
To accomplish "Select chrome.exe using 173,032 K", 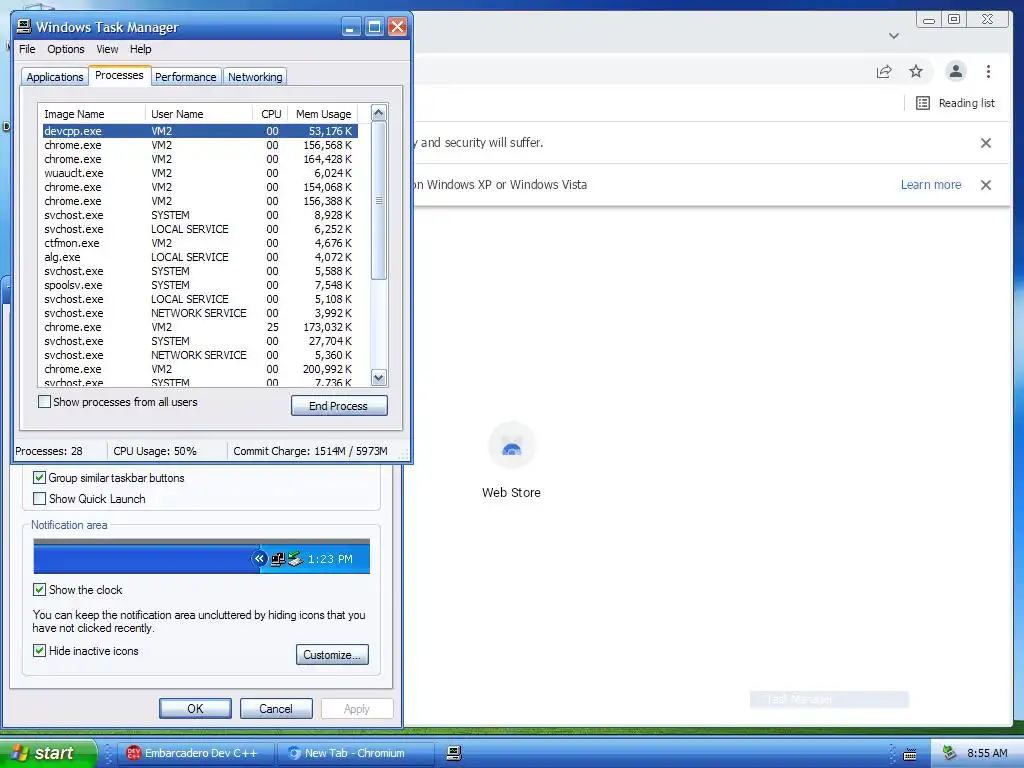I will [x=200, y=327].
